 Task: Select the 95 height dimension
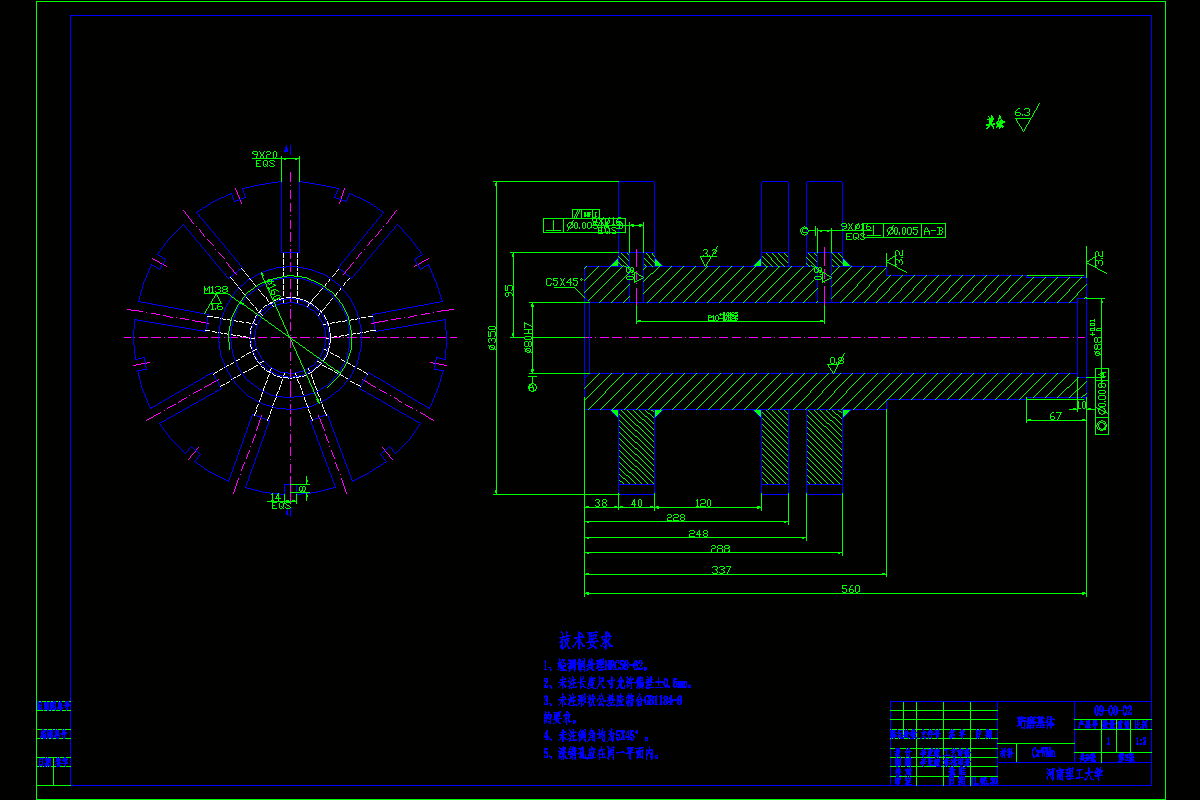pyautogui.click(x=509, y=290)
